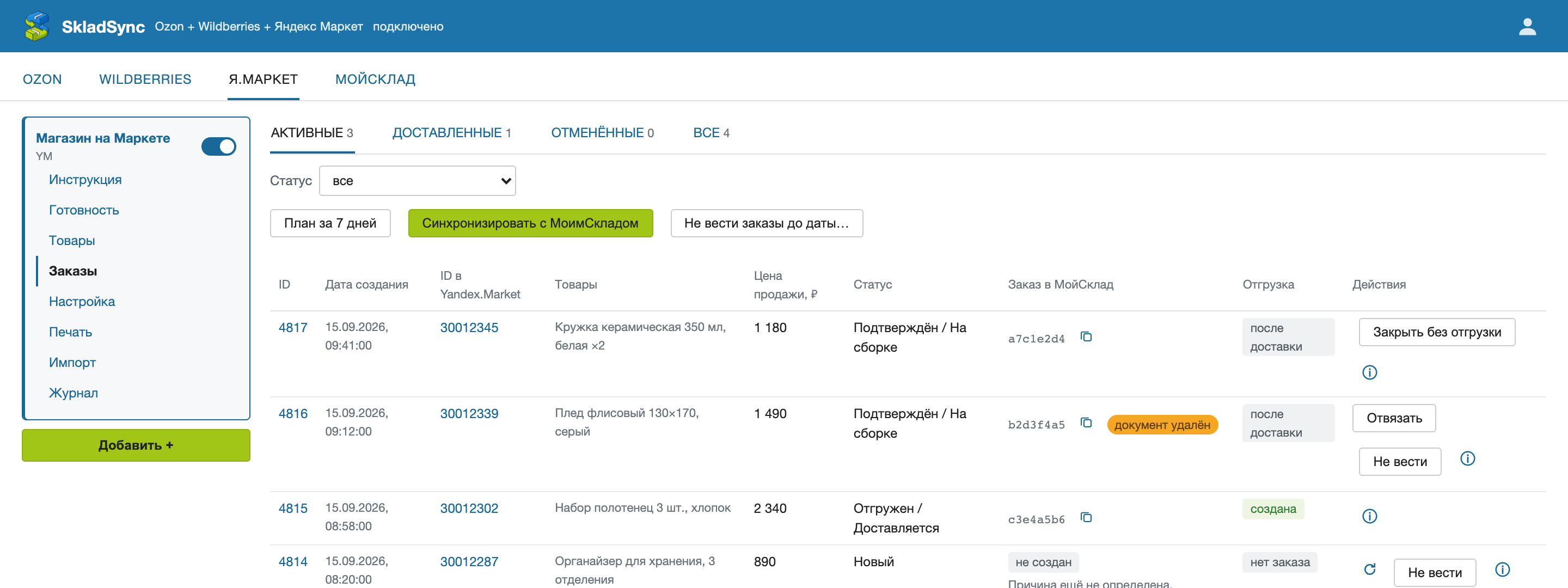This screenshot has width=1568, height=588.
Task: Copy MoySklad order id a7c1e2d4
Action: click(1086, 336)
